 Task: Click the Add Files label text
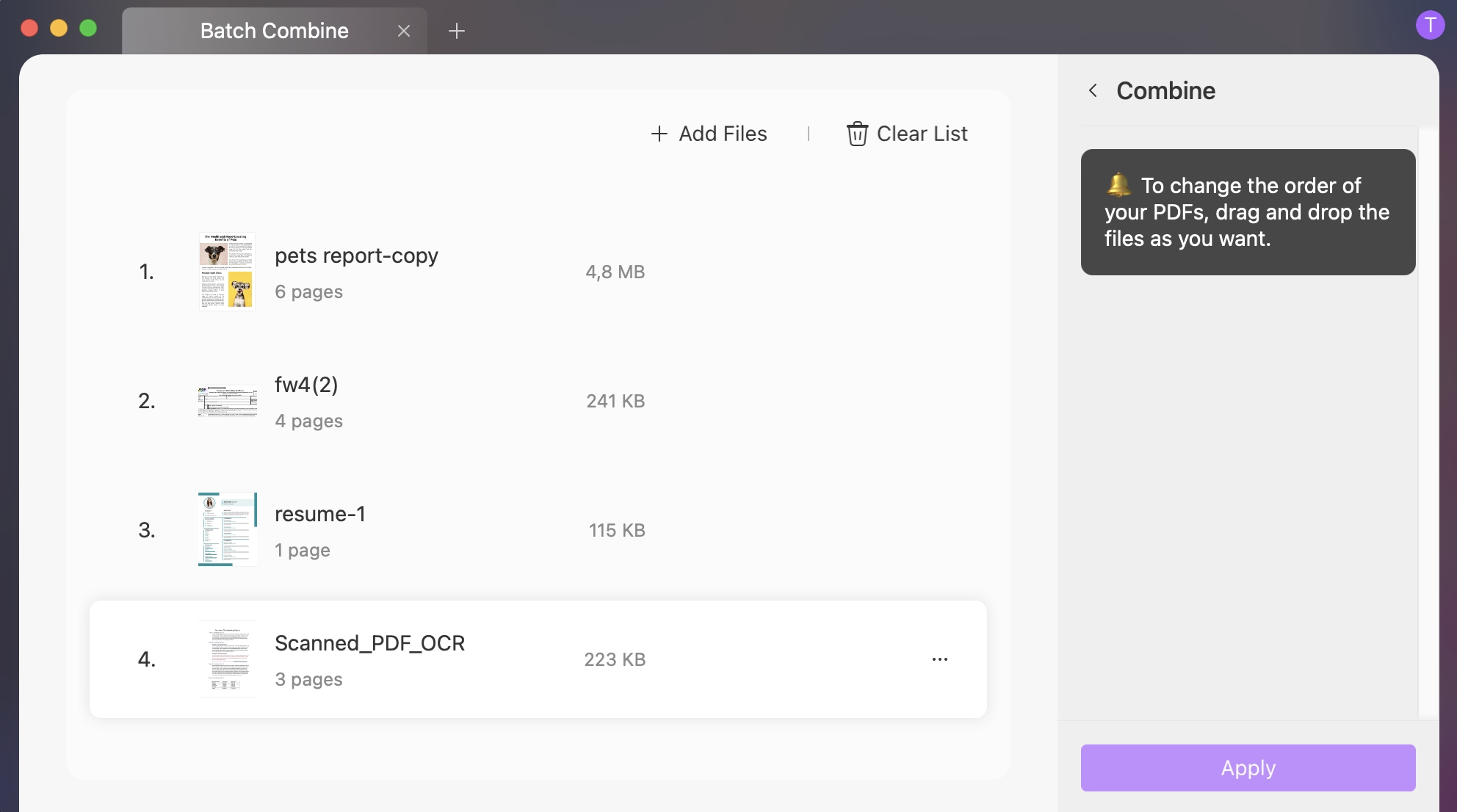[722, 134]
